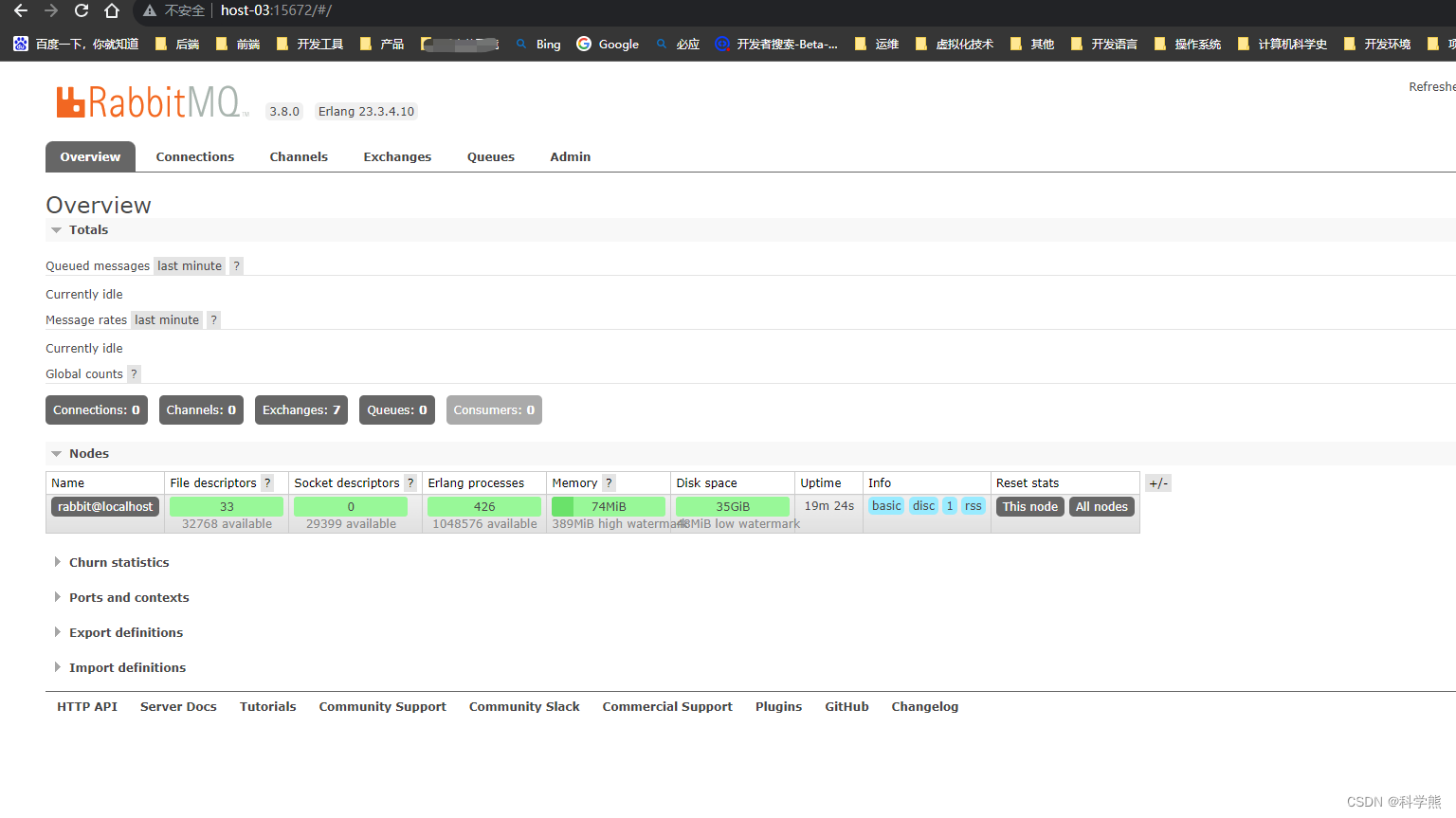1456x818 pixels.
Task: Switch to the Admin tab
Action: (571, 156)
